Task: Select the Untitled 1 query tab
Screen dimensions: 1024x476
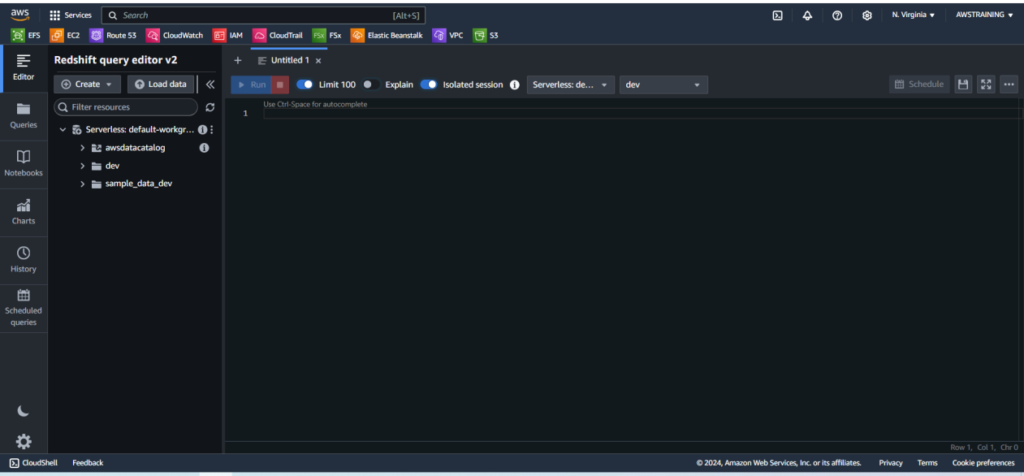Action: click(283, 61)
